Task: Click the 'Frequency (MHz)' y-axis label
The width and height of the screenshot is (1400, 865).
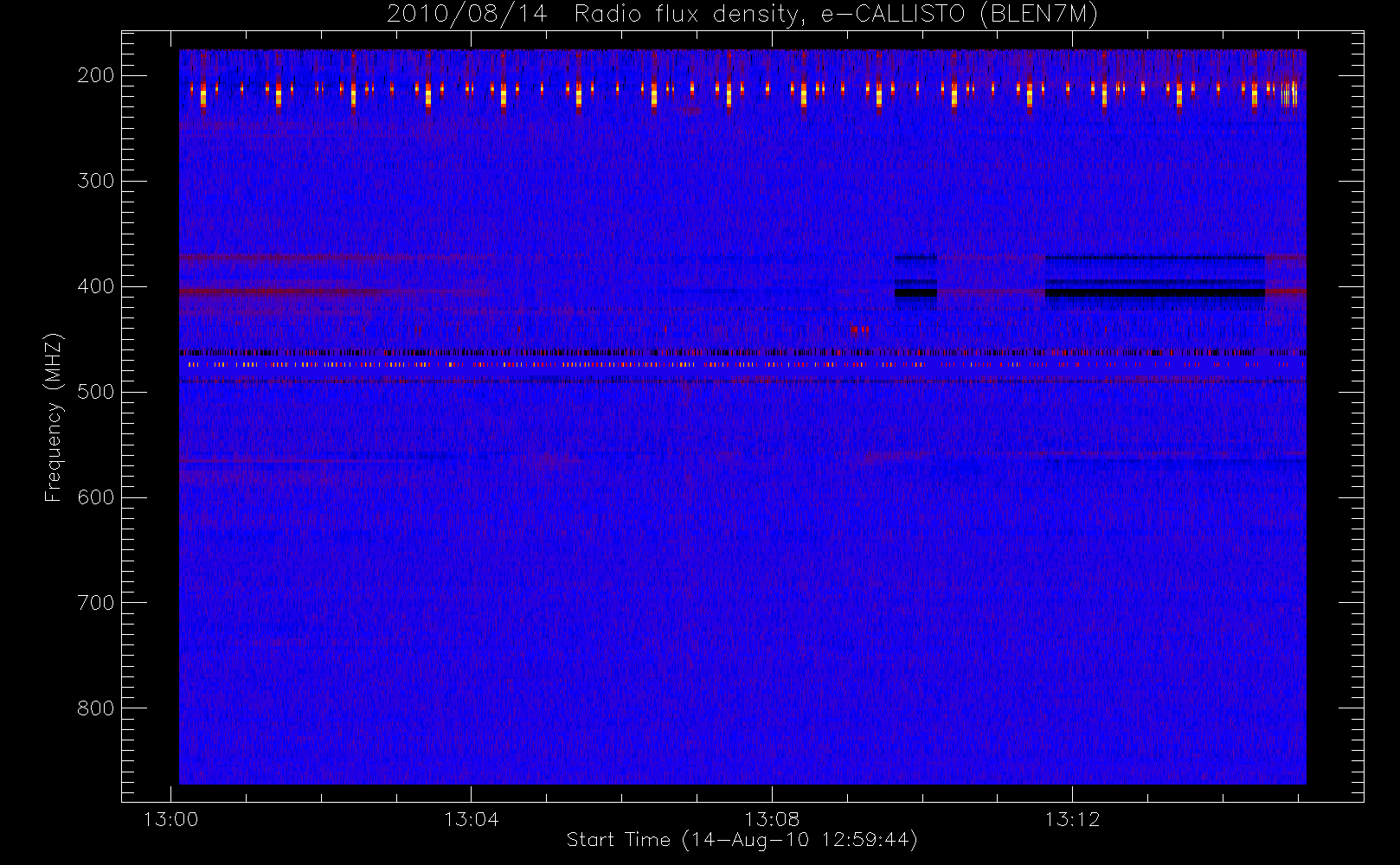Action: [54, 417]
